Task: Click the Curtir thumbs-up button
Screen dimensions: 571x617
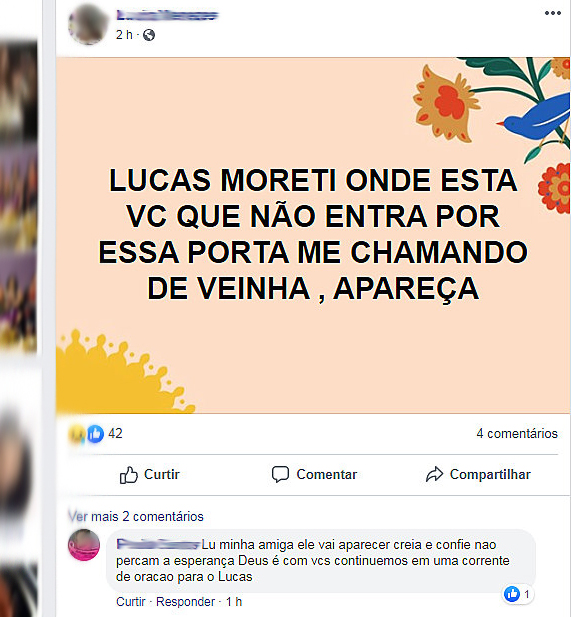Action: click(x=150, y=475)
